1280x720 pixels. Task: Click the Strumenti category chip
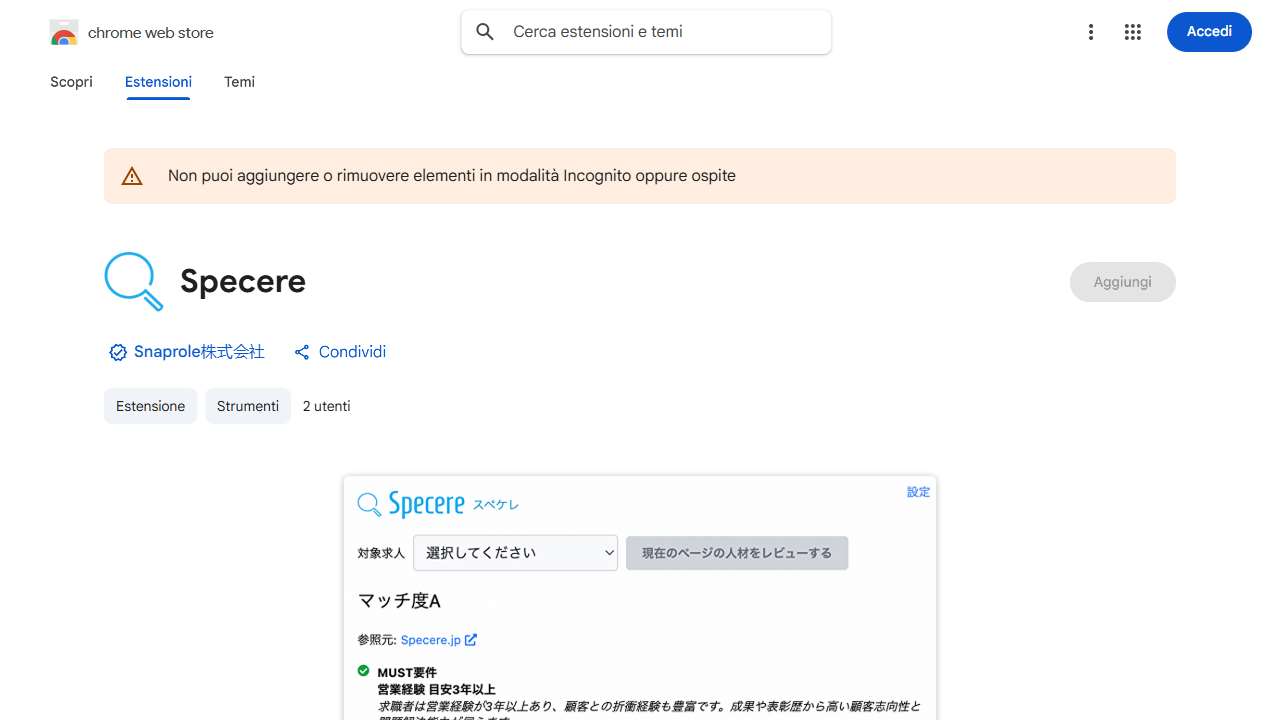248,406
